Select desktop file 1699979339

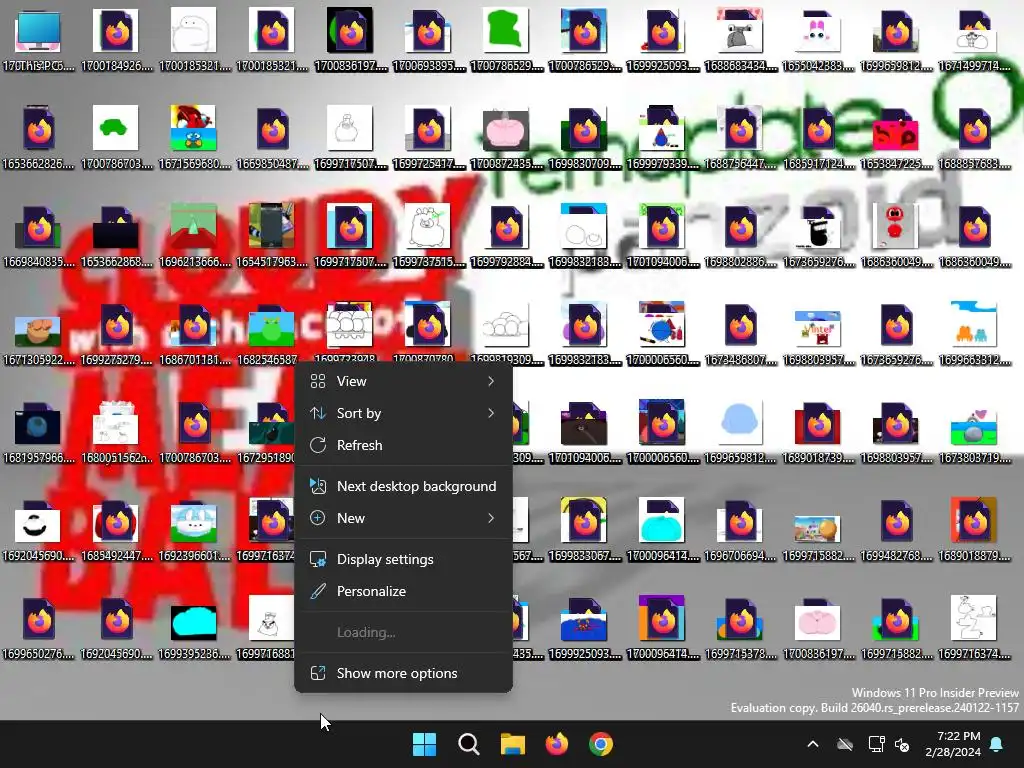click(662, 138)
